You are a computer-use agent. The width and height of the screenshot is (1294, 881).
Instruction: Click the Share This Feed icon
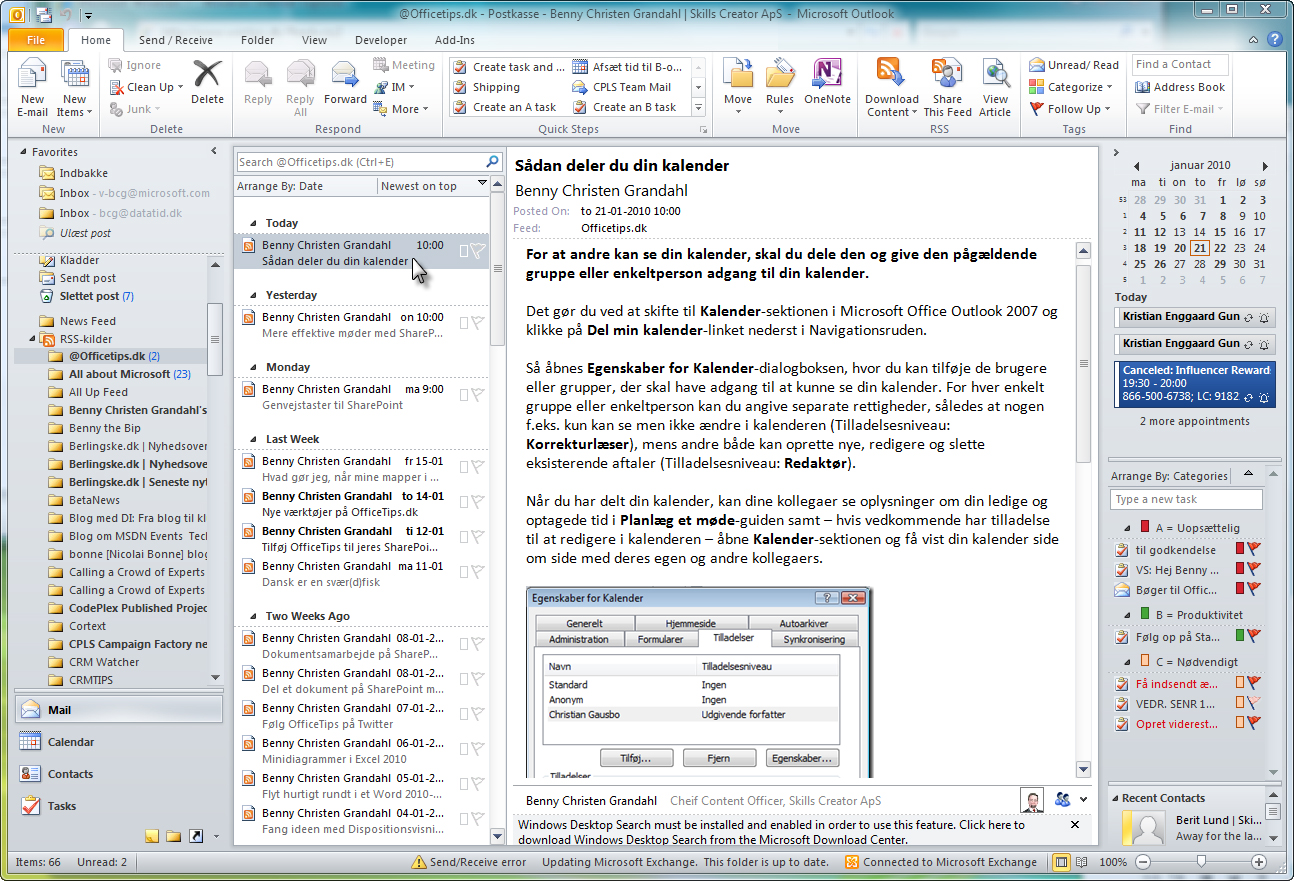(x=947, y=78)
